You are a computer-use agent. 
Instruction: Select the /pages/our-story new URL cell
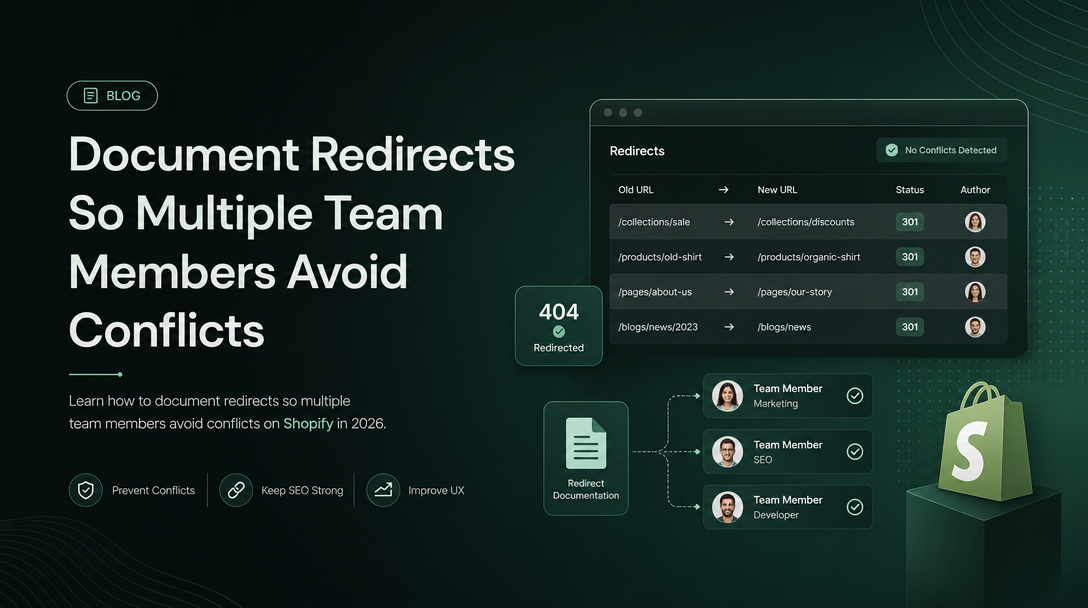794,292
